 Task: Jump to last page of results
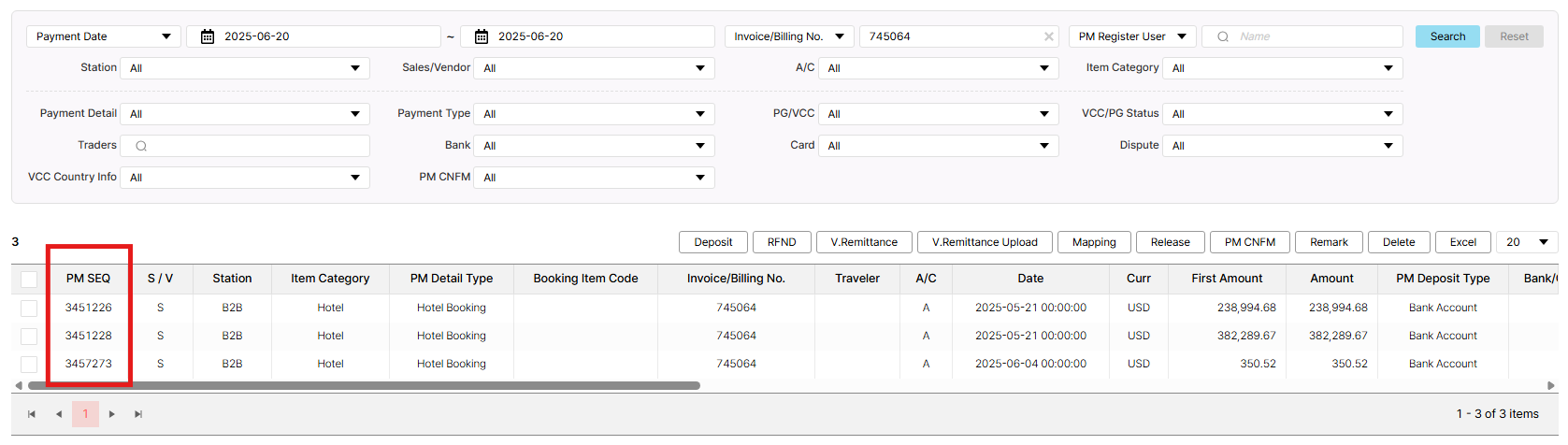coord(138,414)
